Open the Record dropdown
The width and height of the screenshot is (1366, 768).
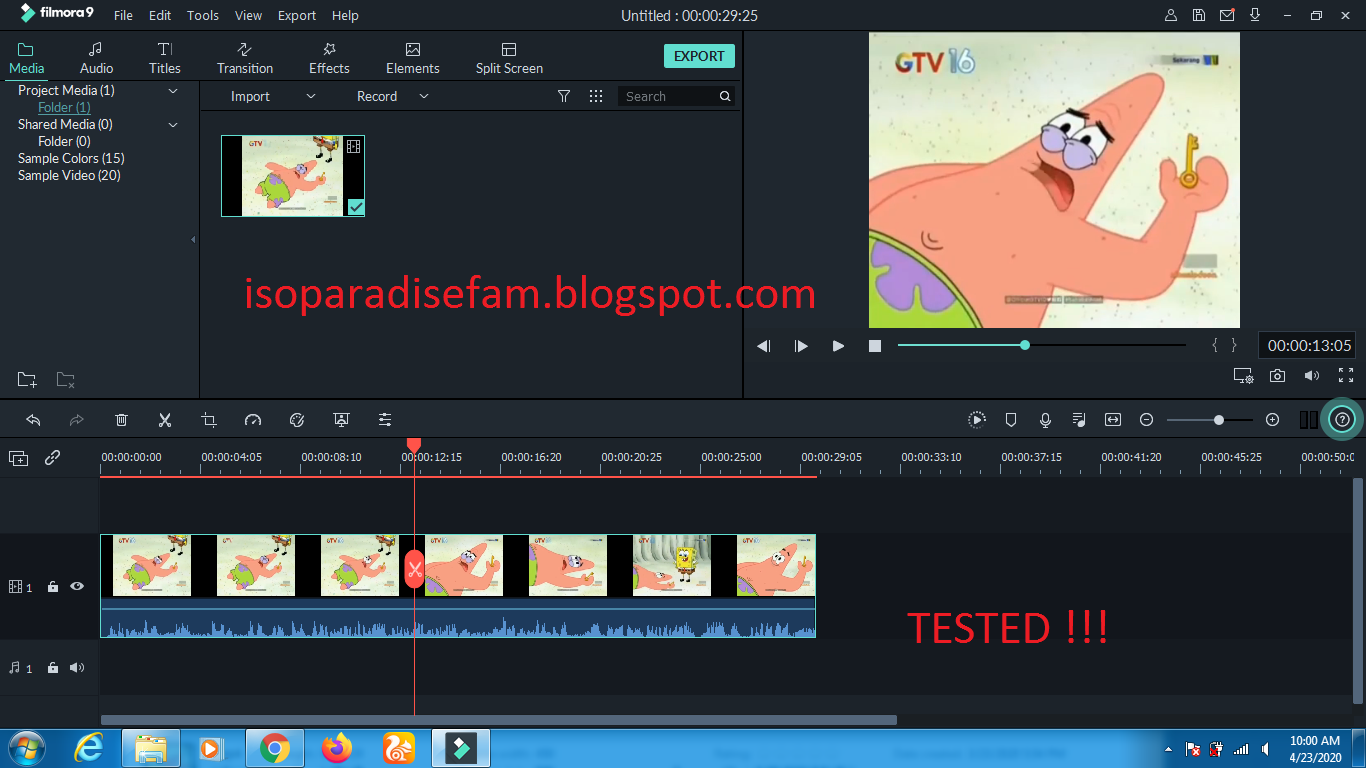pos(392,96)
